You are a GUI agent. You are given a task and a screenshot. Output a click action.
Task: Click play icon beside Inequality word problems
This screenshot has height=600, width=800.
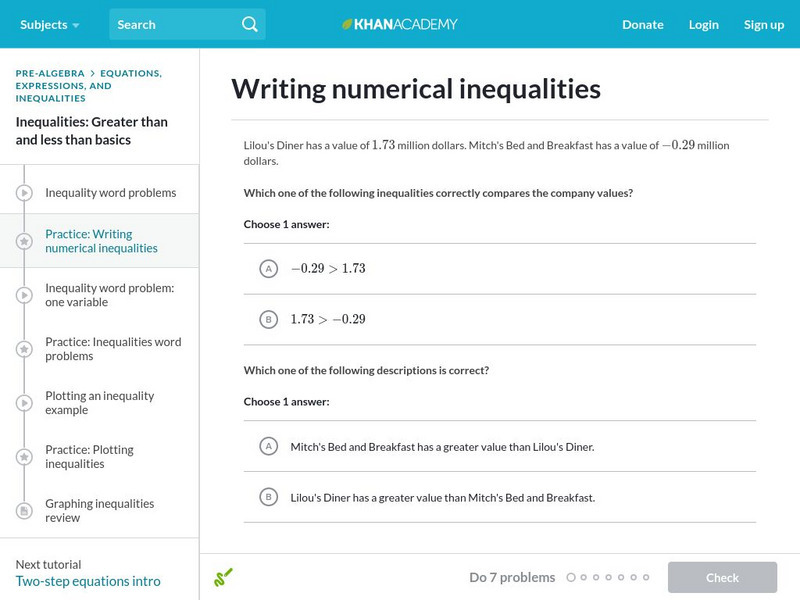pyautogui.click(x=24, y=192)
